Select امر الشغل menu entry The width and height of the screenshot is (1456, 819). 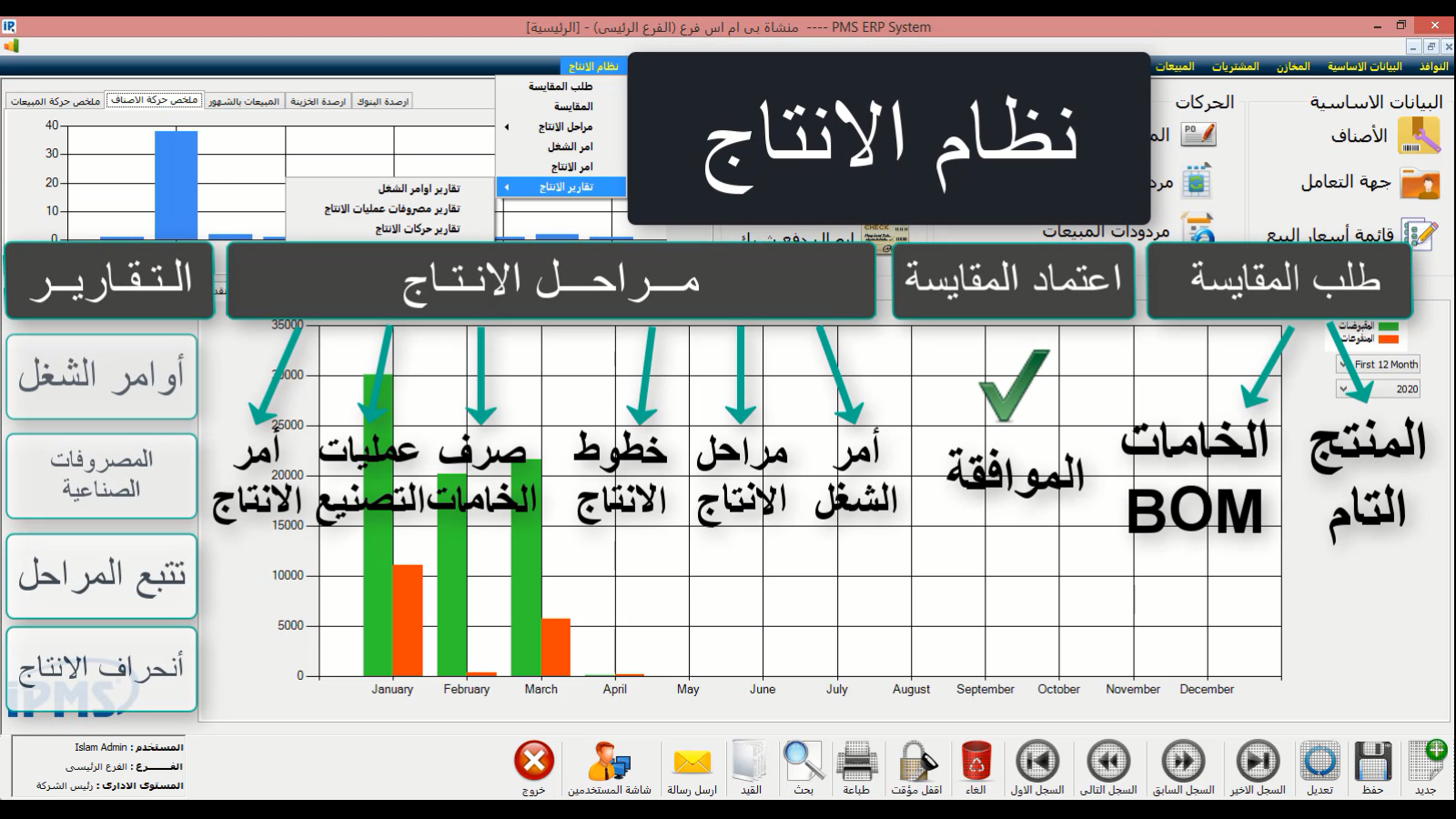(561, 147)
